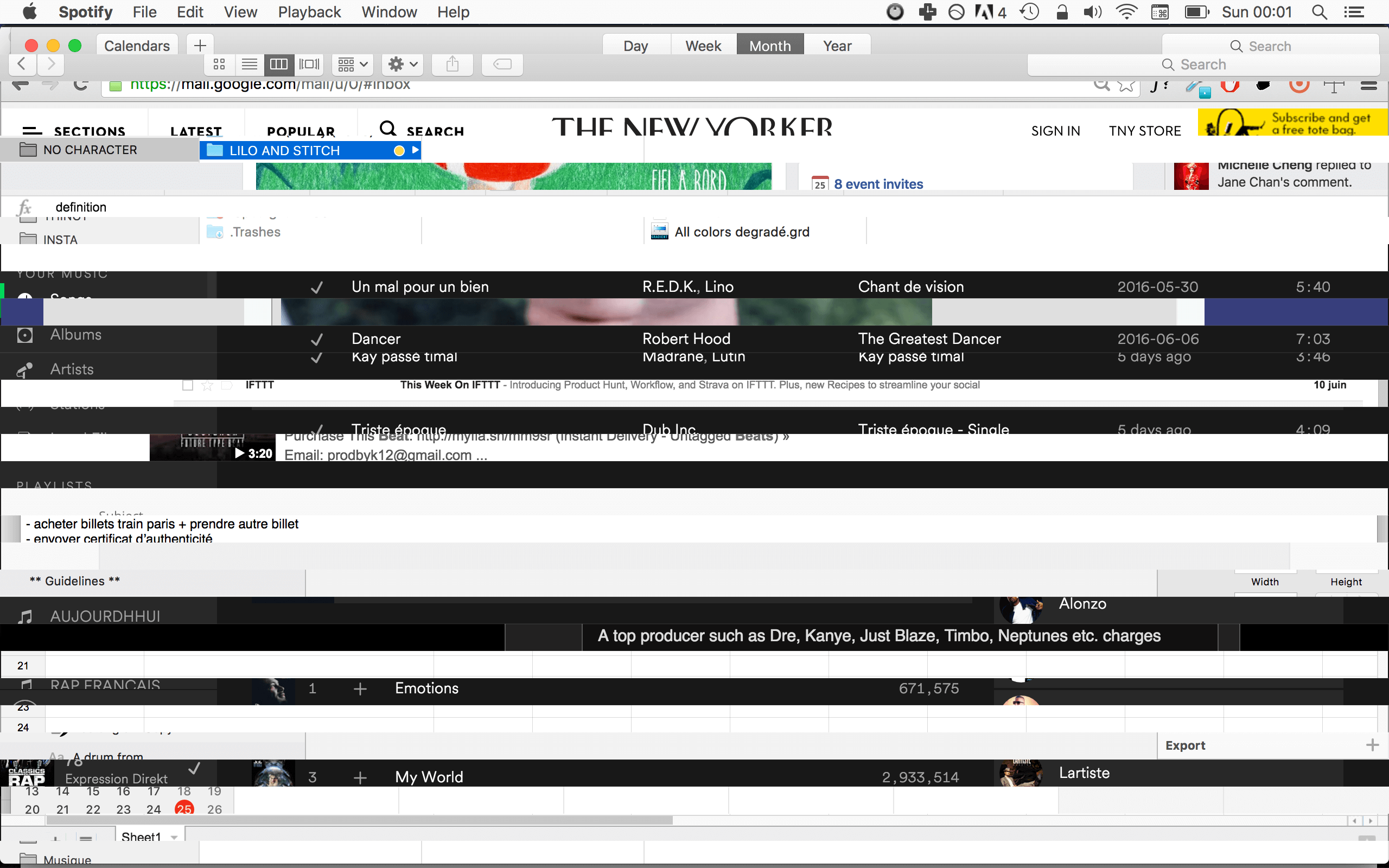This screenshot has height=868, width=1389.
Task: Toggle saved checkmark for Kay passe timal
Action: click(316, 358)
